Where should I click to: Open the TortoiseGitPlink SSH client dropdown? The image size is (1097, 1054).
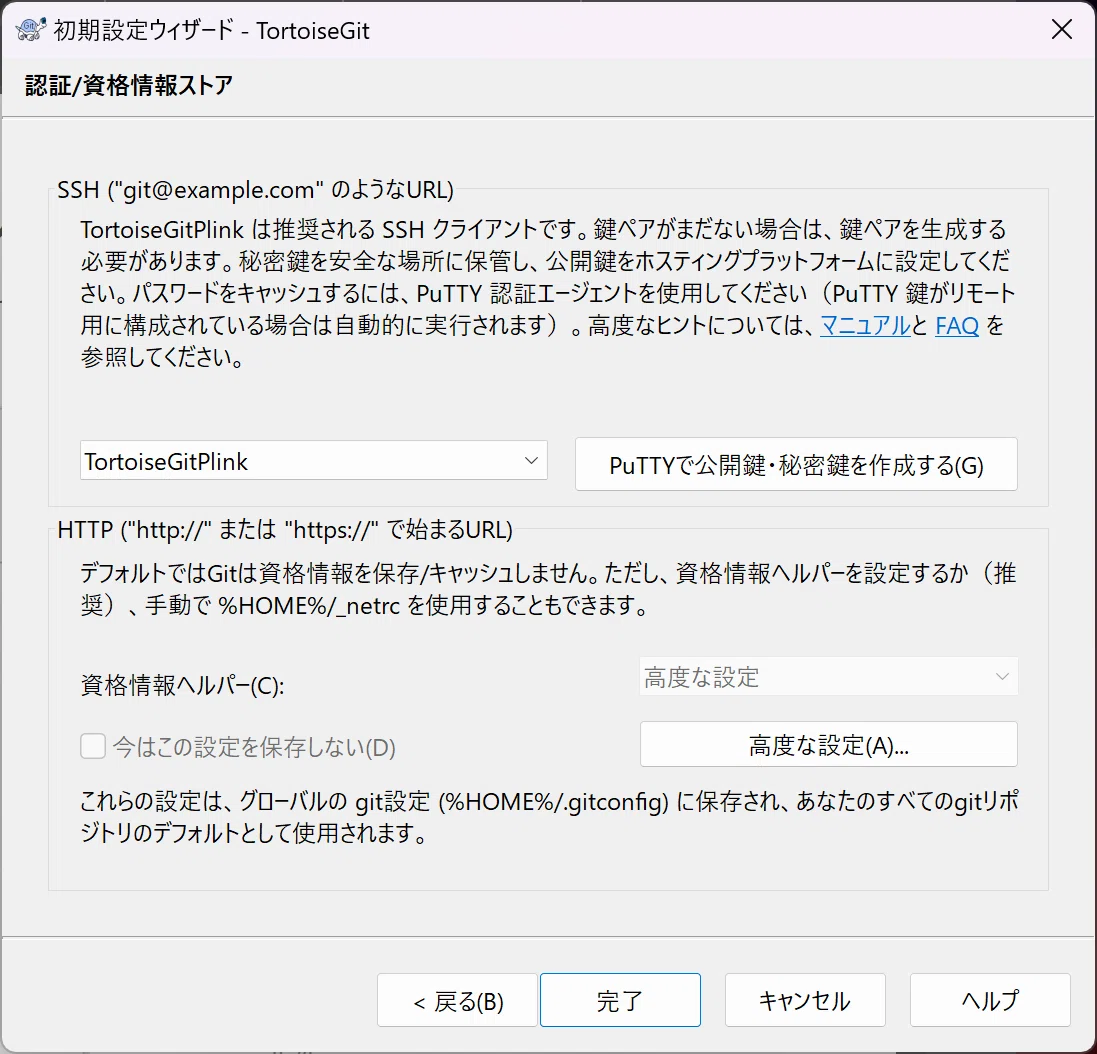point(313,461)
